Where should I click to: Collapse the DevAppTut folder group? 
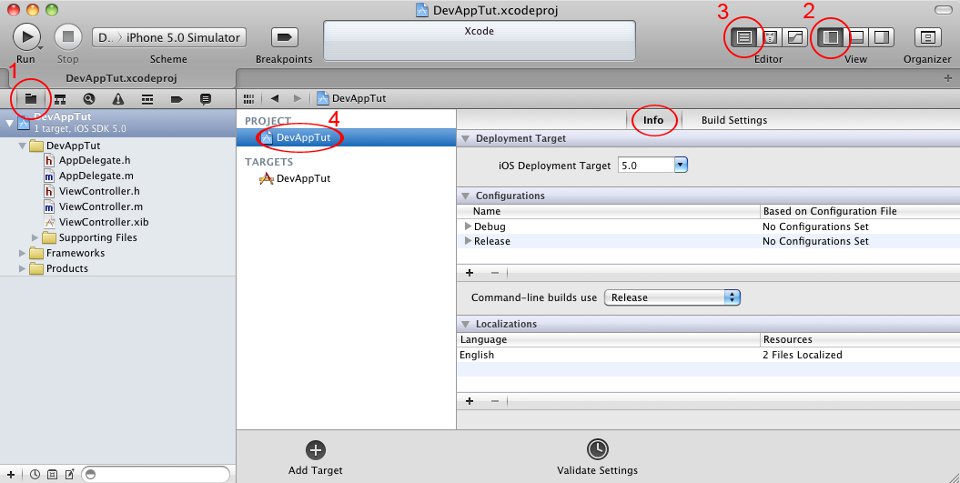point(23,146)
